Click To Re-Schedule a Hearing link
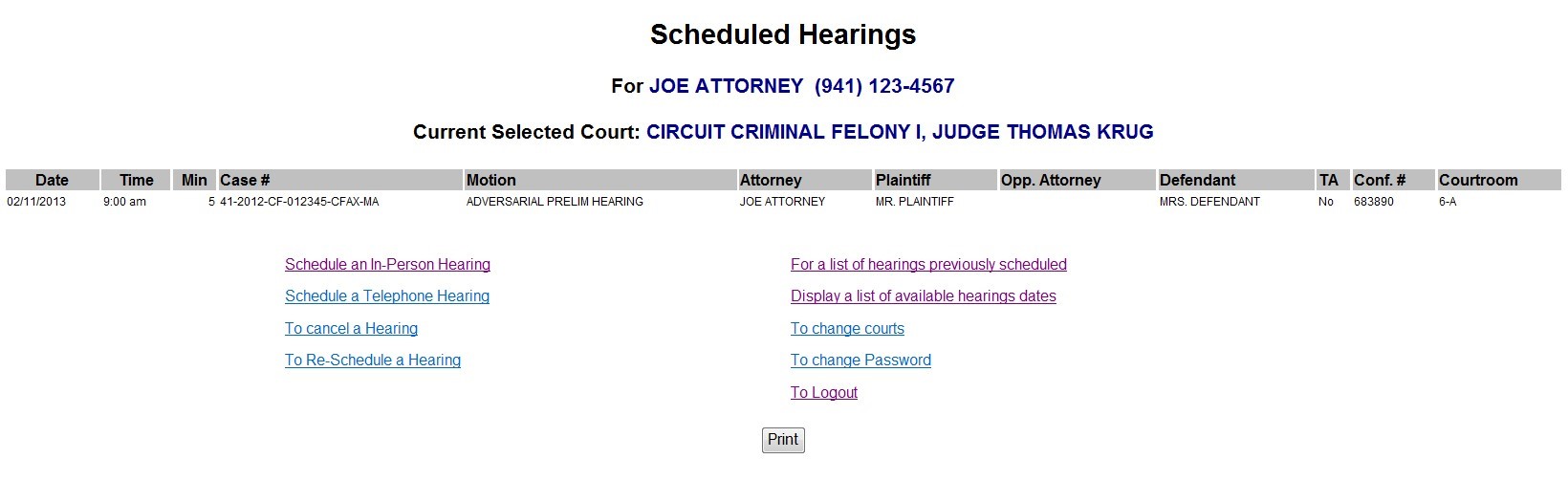Image resolution: width=1568 pixels, height=481 pixels. point(373,361)
